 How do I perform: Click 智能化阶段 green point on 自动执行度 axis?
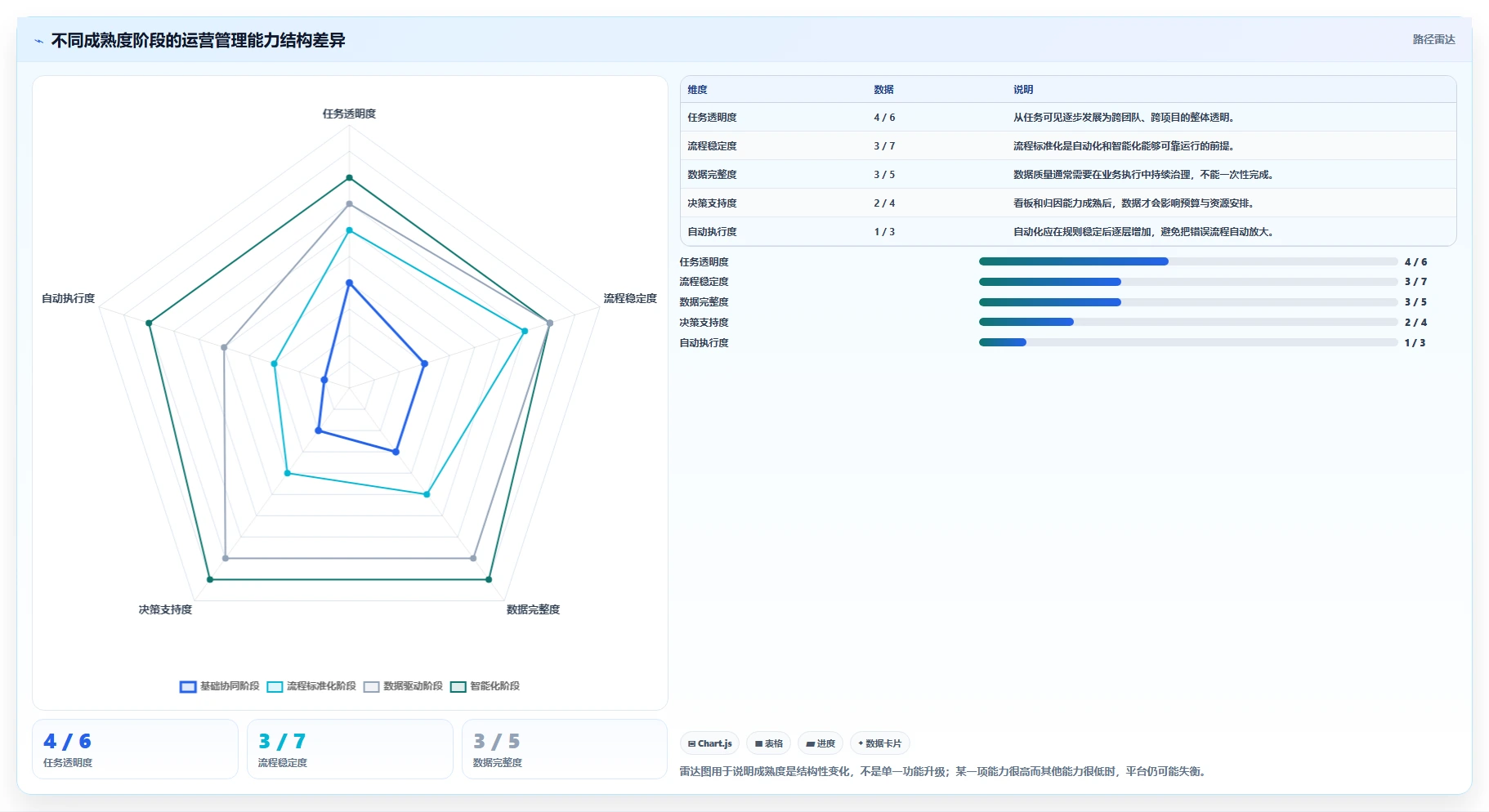(x=149, y=323)
